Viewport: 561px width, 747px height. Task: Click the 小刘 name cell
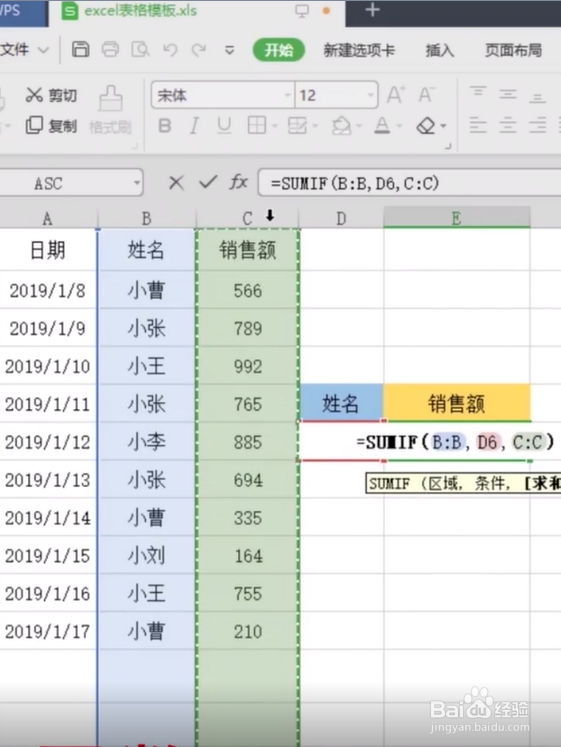pos(147,555)
